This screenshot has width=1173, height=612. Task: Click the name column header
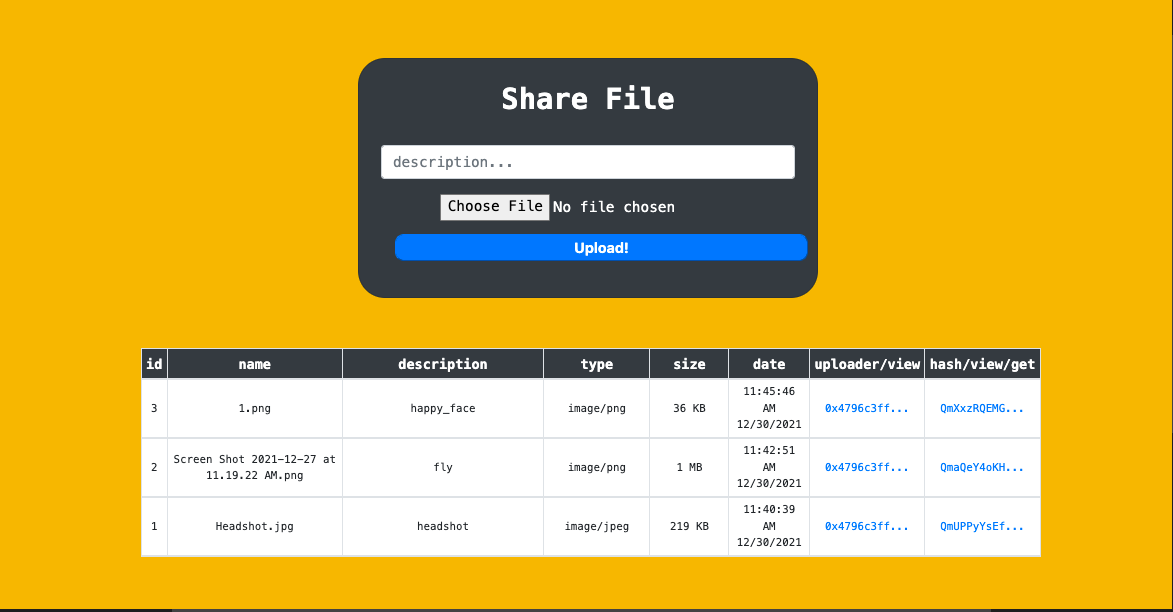[254, 364]
